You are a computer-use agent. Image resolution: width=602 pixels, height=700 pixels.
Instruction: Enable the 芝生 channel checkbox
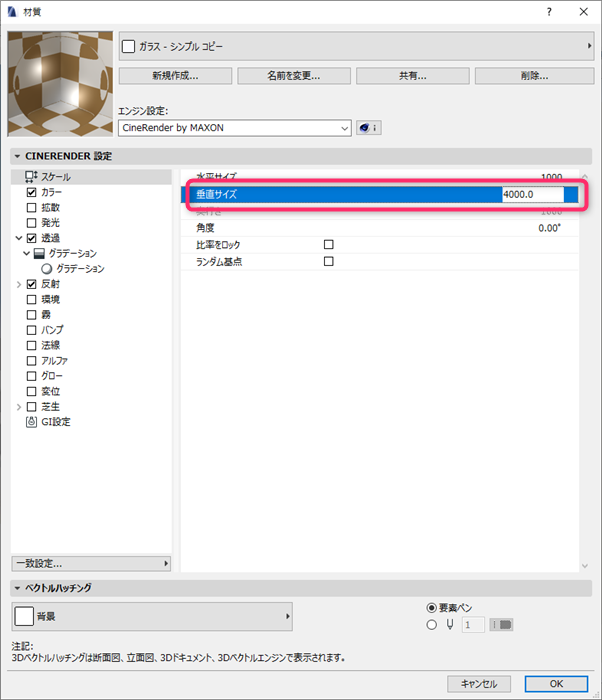[x=31, y=407]
